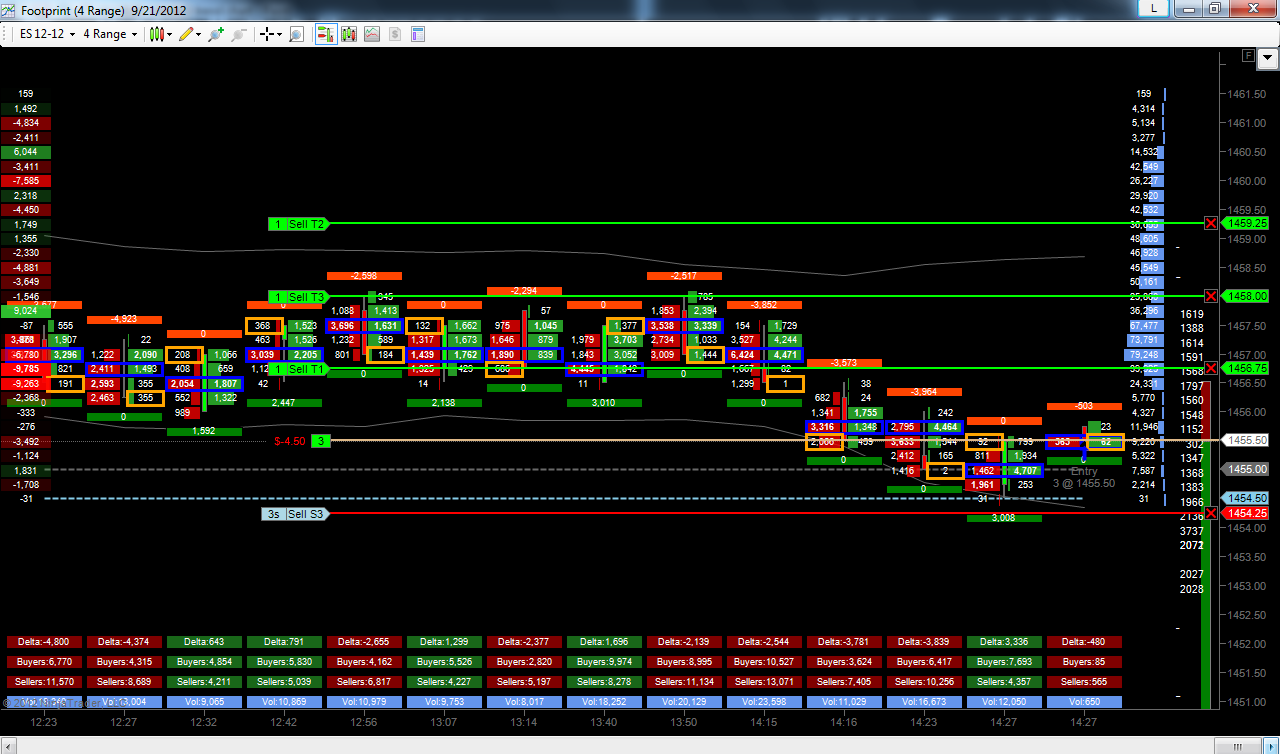Image resolution: width=1280 pixels, height=754 pixels.
Task: Open the chart style candlestick tool
Action: [x=156, y=34]
